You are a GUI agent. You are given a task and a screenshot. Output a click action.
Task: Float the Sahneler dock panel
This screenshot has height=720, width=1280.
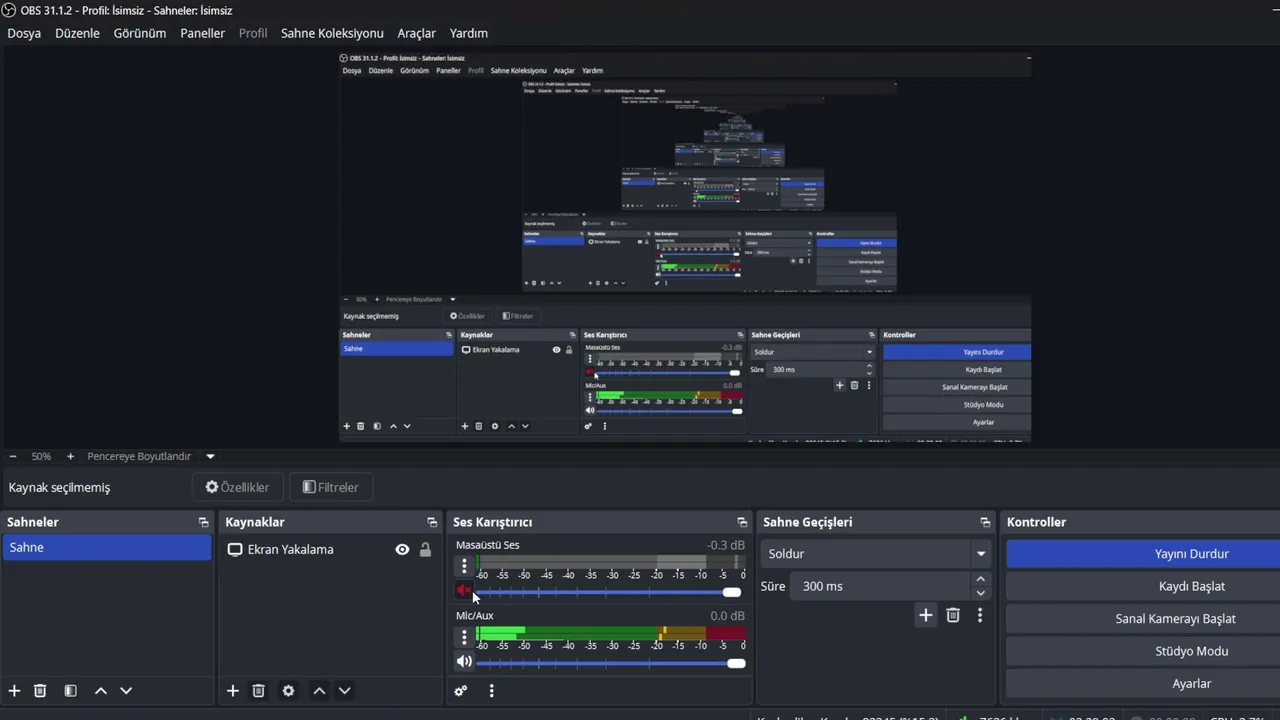(204, 522)
